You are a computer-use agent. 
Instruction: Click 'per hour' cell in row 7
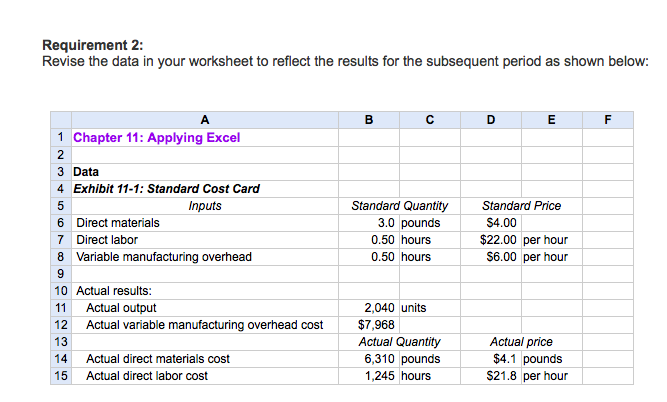click(552, 240)
